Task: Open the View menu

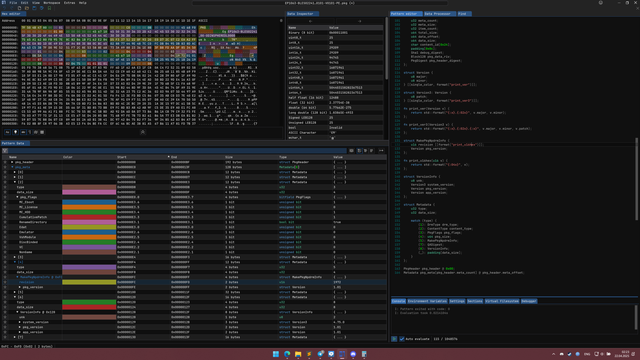Action: pyautogui.click(x=36, y=3)
